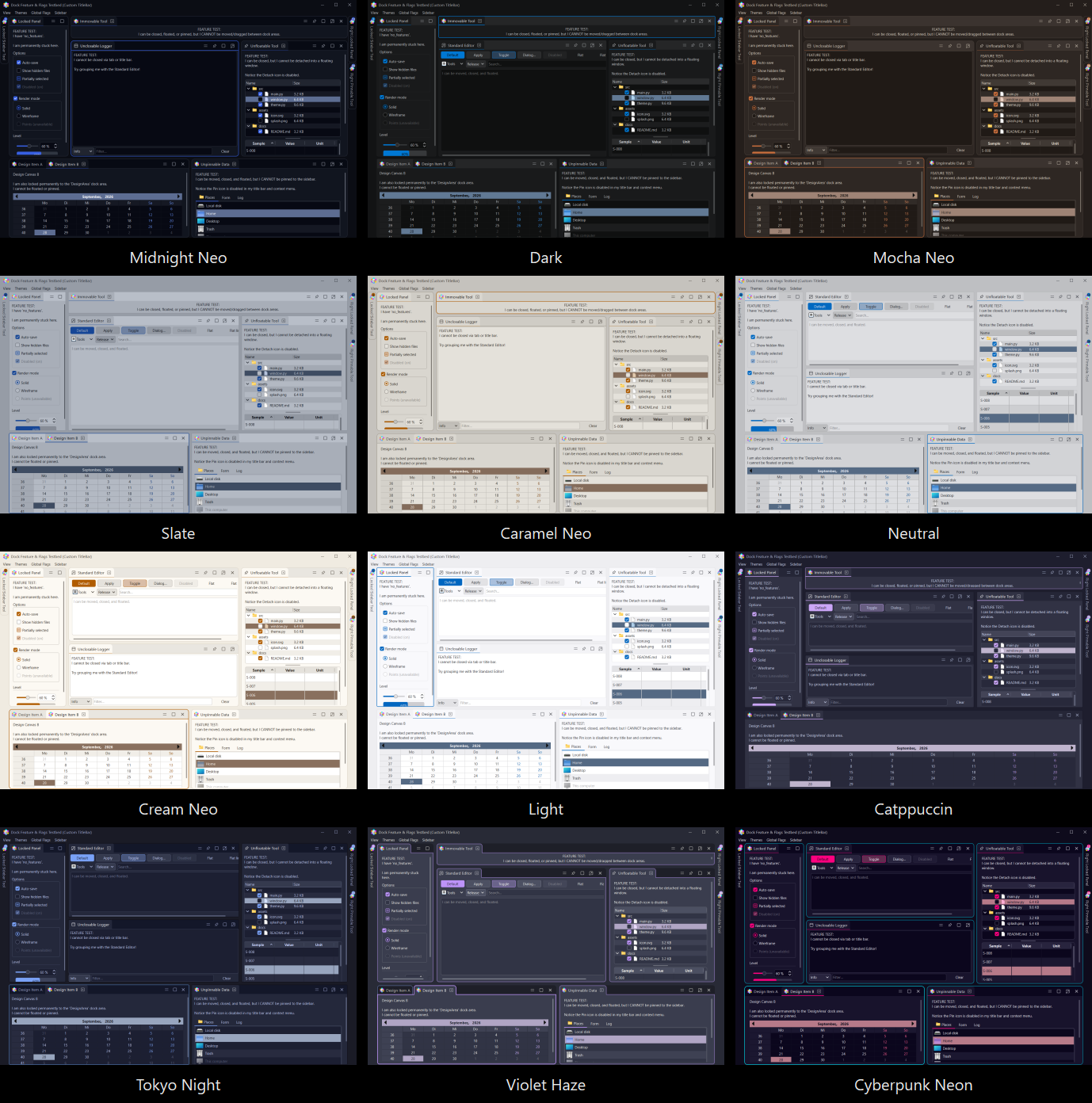Maximize Unpinnable Data panel in Mocha Neo
This screenshot has width=1092, height=1103.
[x=1059, y=163]
